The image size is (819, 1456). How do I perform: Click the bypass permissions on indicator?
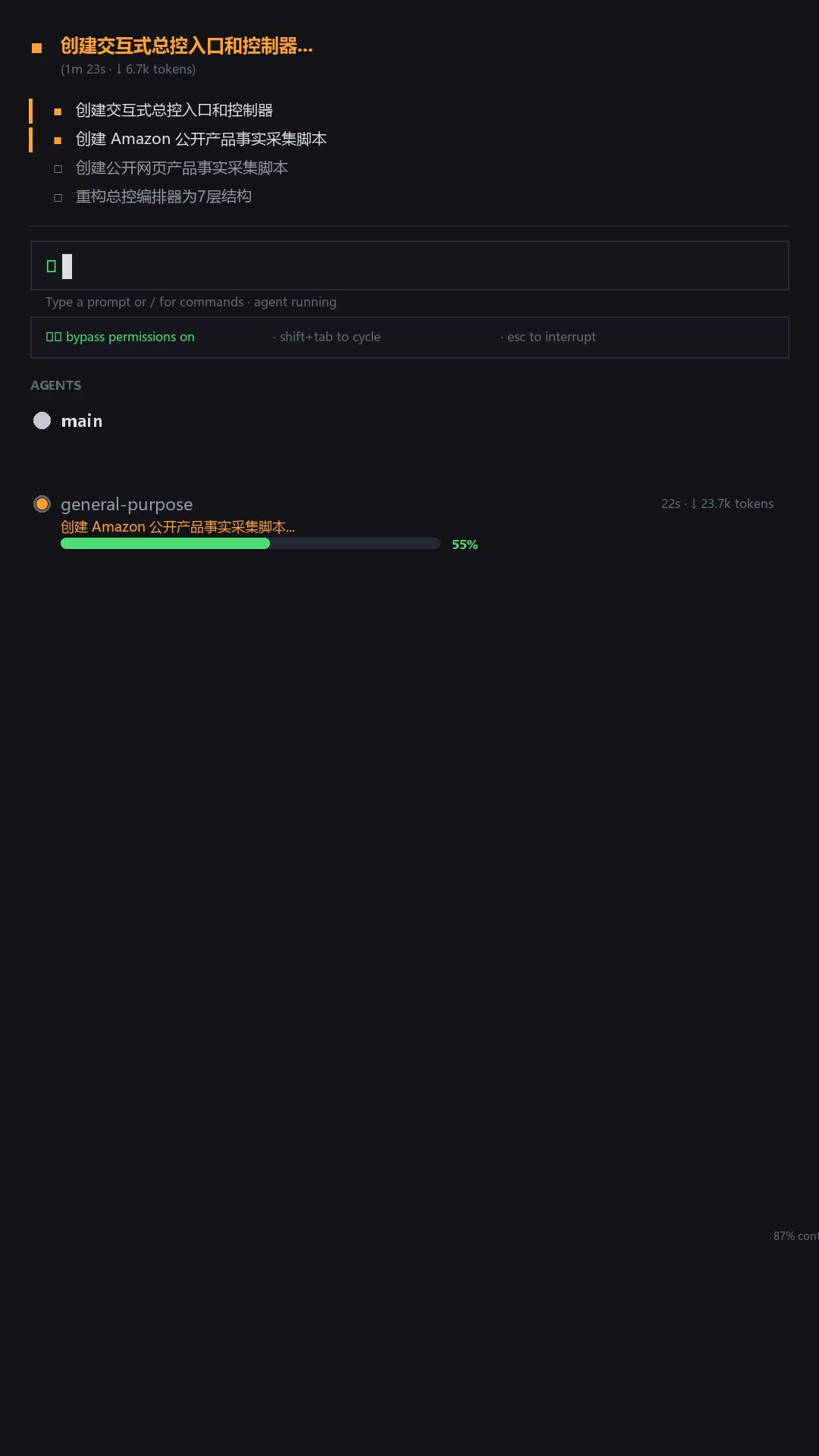pos(121,337)
